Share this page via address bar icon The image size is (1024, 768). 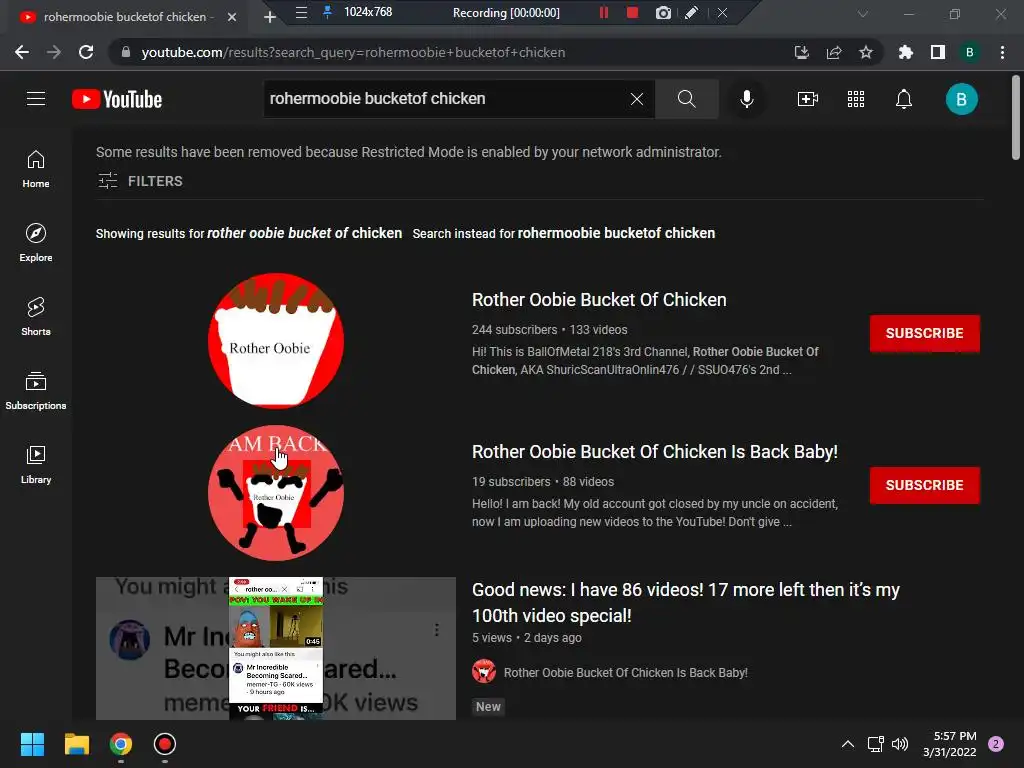click(x=834, y=52)
